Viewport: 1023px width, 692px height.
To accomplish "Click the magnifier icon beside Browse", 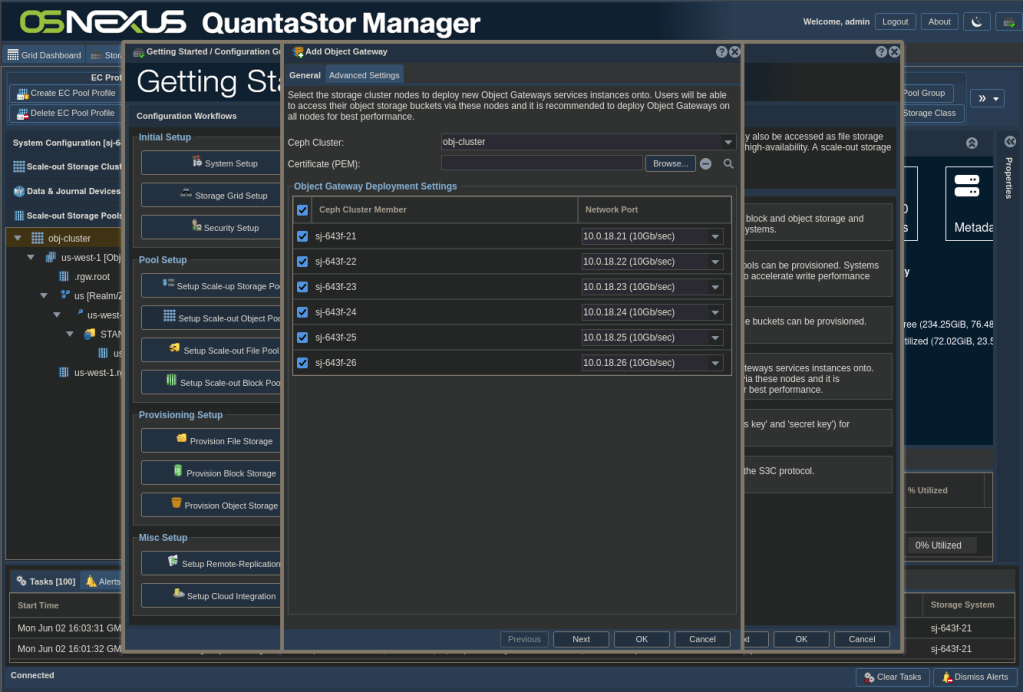I will pyautogui.click(x=729, y=164).
